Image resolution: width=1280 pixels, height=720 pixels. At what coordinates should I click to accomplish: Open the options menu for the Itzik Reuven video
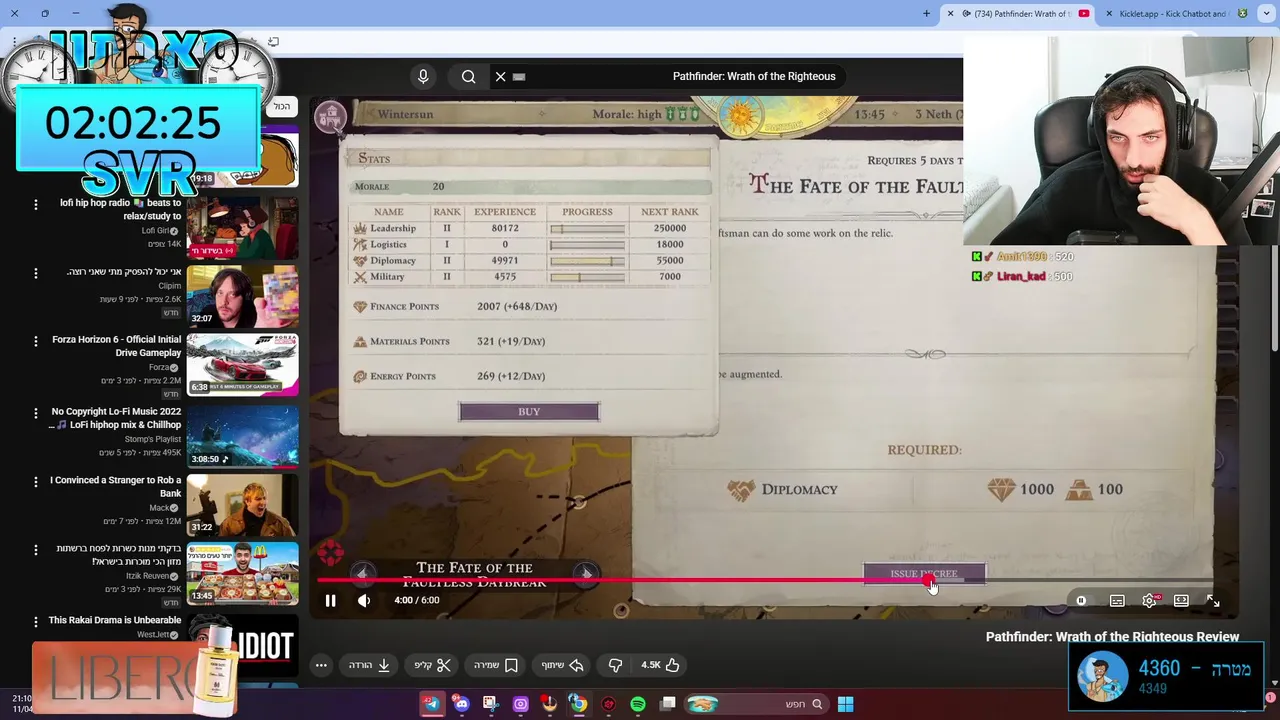(36, 550)
